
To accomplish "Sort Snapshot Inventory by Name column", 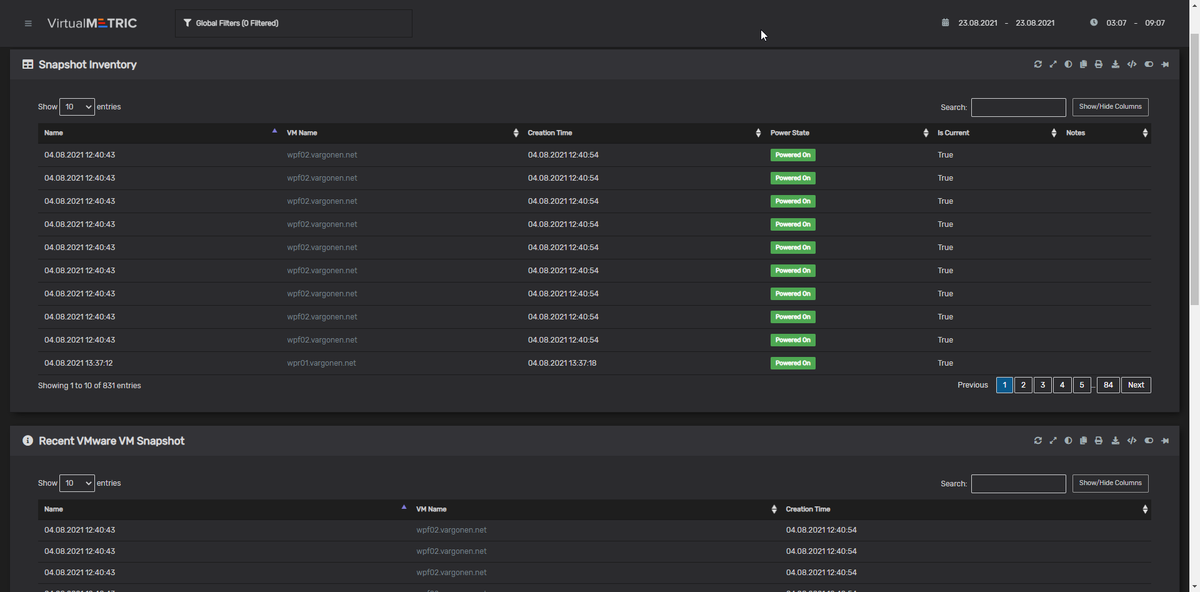I will point(160,133).
